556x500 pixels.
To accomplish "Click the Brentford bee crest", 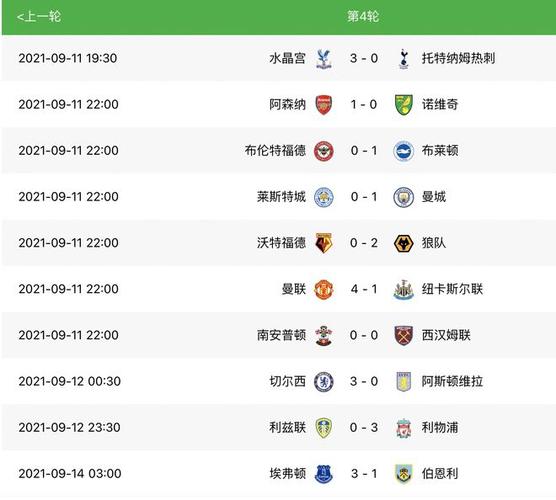I will pos(324,151).
